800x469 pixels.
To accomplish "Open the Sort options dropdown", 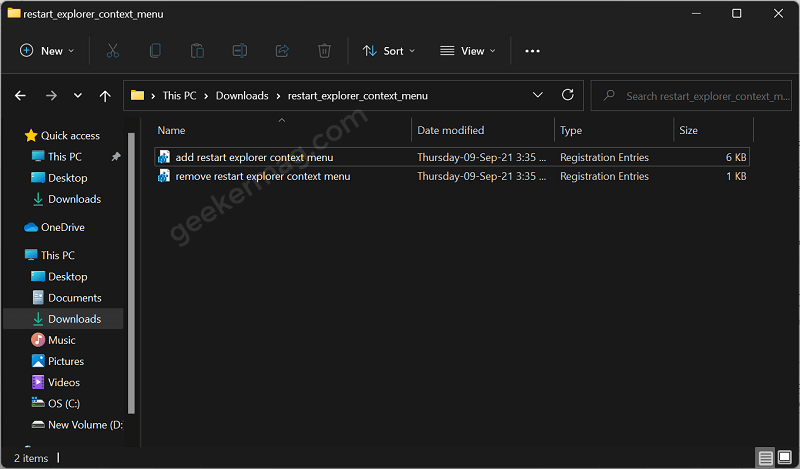I will 389,51.
